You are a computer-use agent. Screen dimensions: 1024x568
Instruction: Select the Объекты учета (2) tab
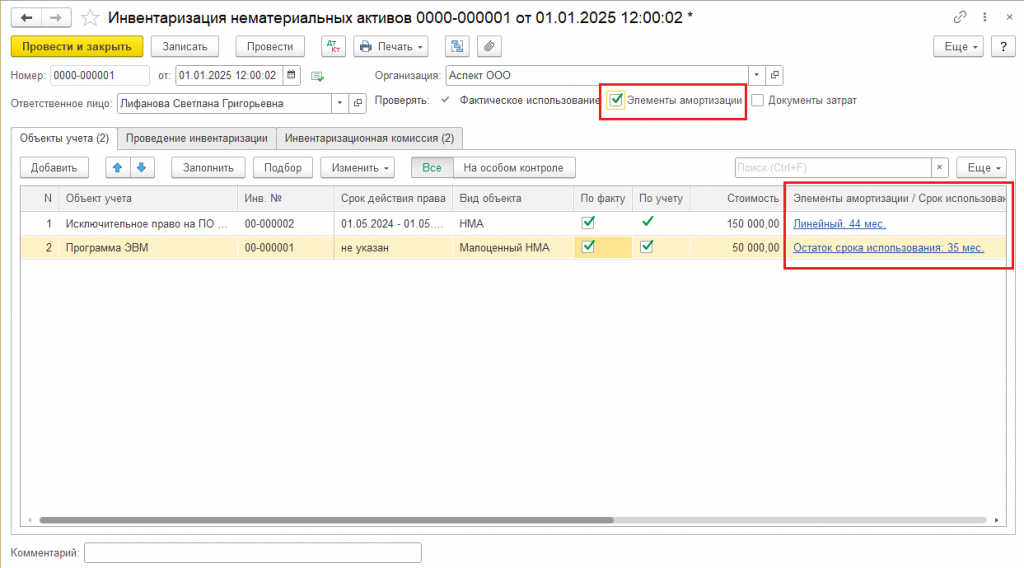pyautogui.click(x=64, y=138)
